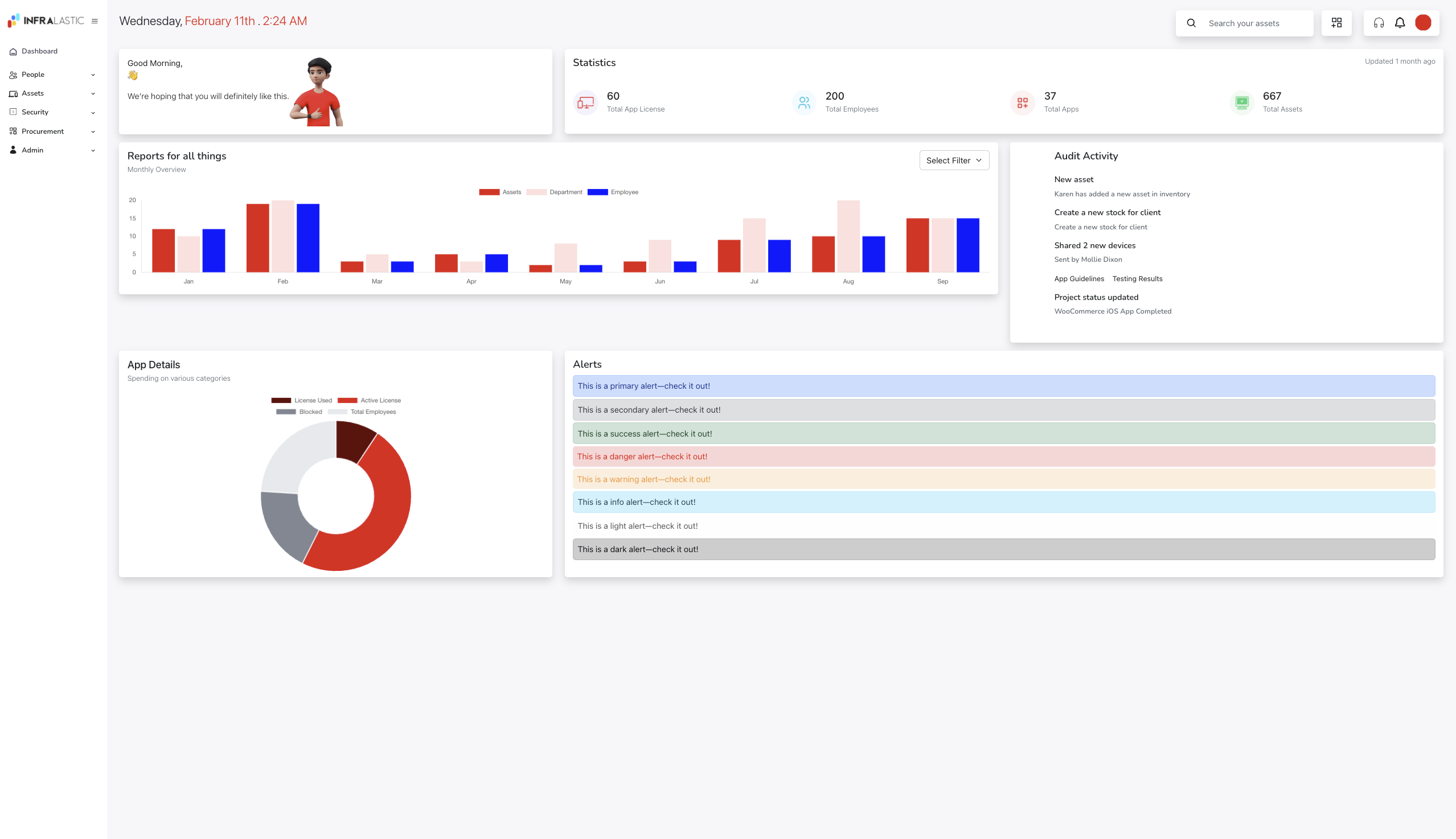The image size is (1456, 839).
Task: Open the Select Filter dropdown
Action: tap(954, 160)
